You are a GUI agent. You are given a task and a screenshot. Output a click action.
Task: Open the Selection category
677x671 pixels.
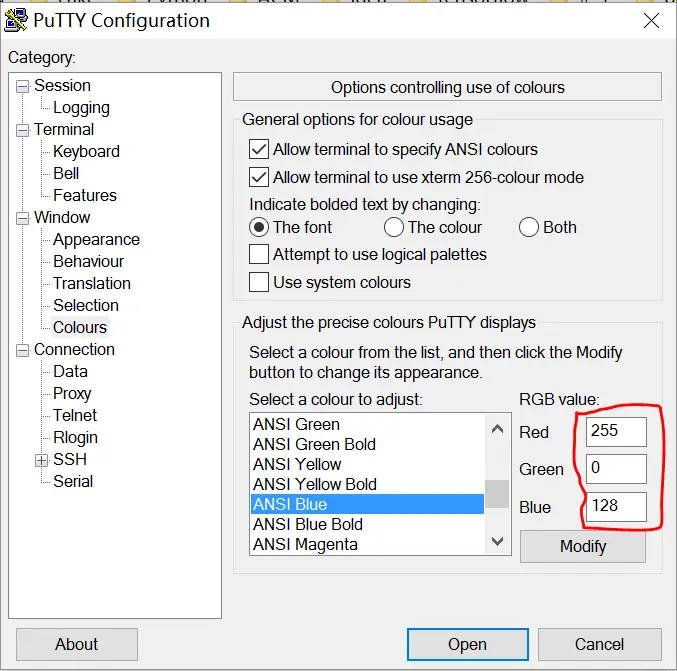pyautogui.click(x=86, y=306)
